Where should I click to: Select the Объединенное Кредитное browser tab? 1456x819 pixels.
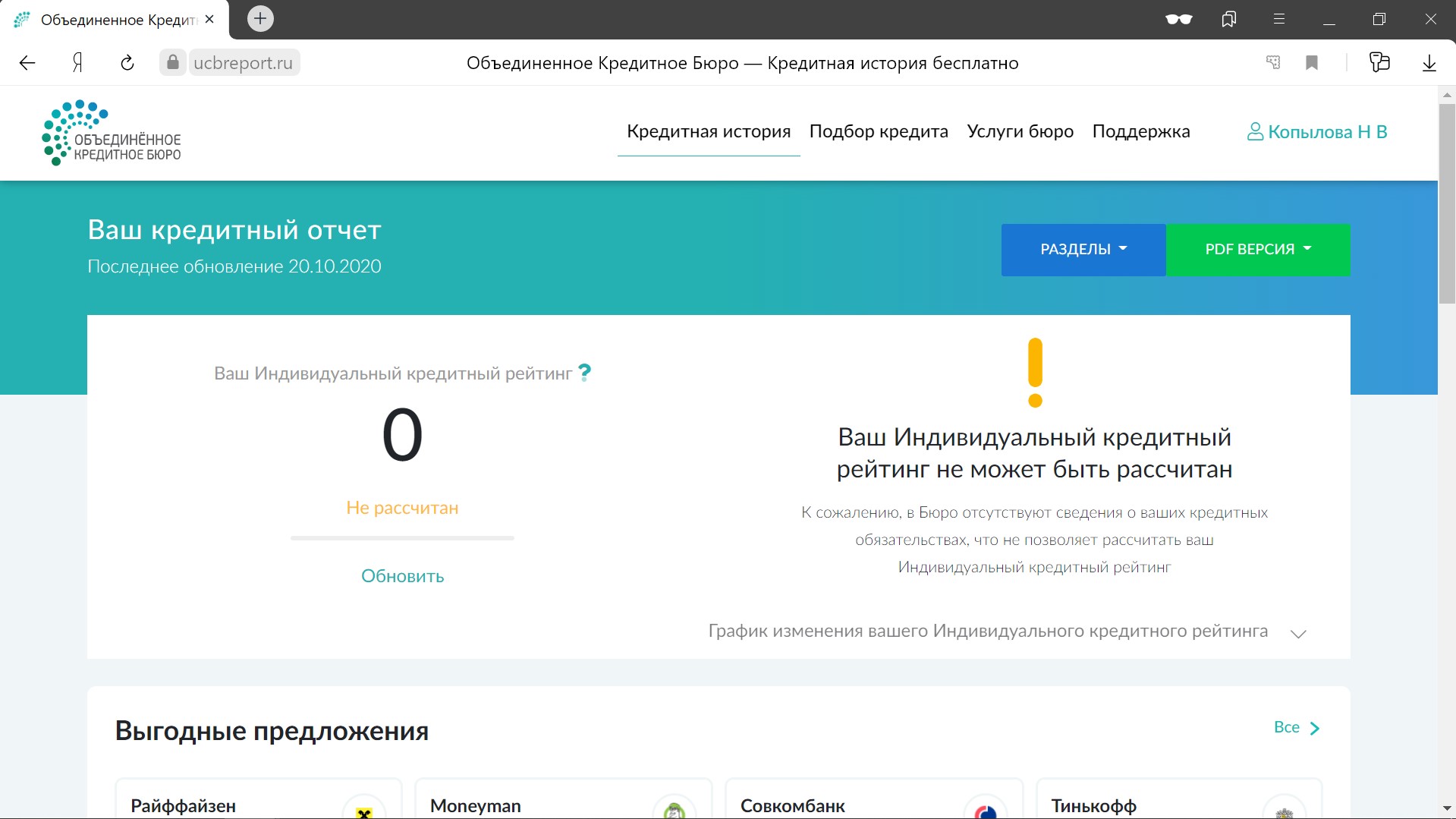point(114,19)
